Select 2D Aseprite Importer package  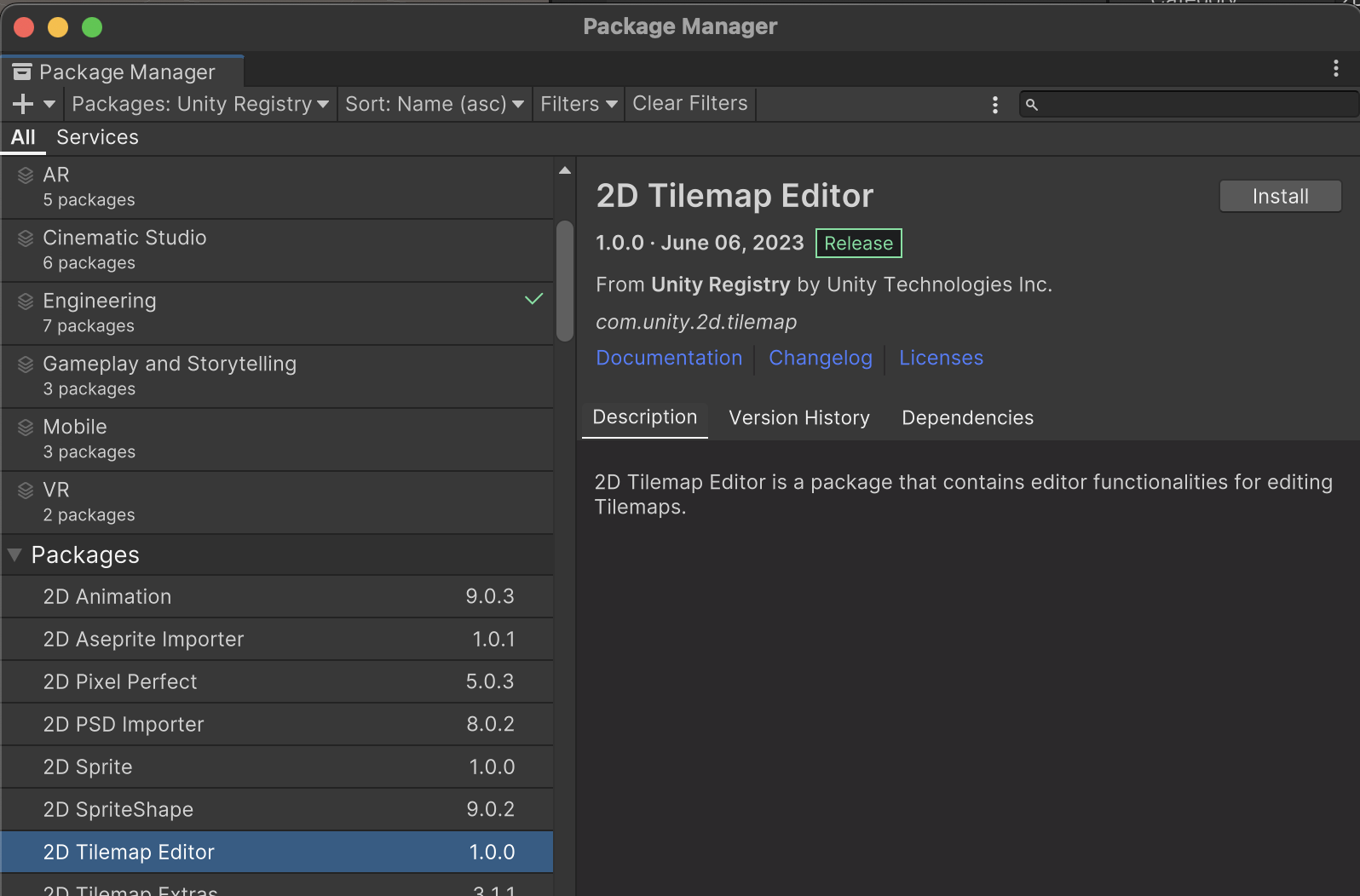coord(277,640)
